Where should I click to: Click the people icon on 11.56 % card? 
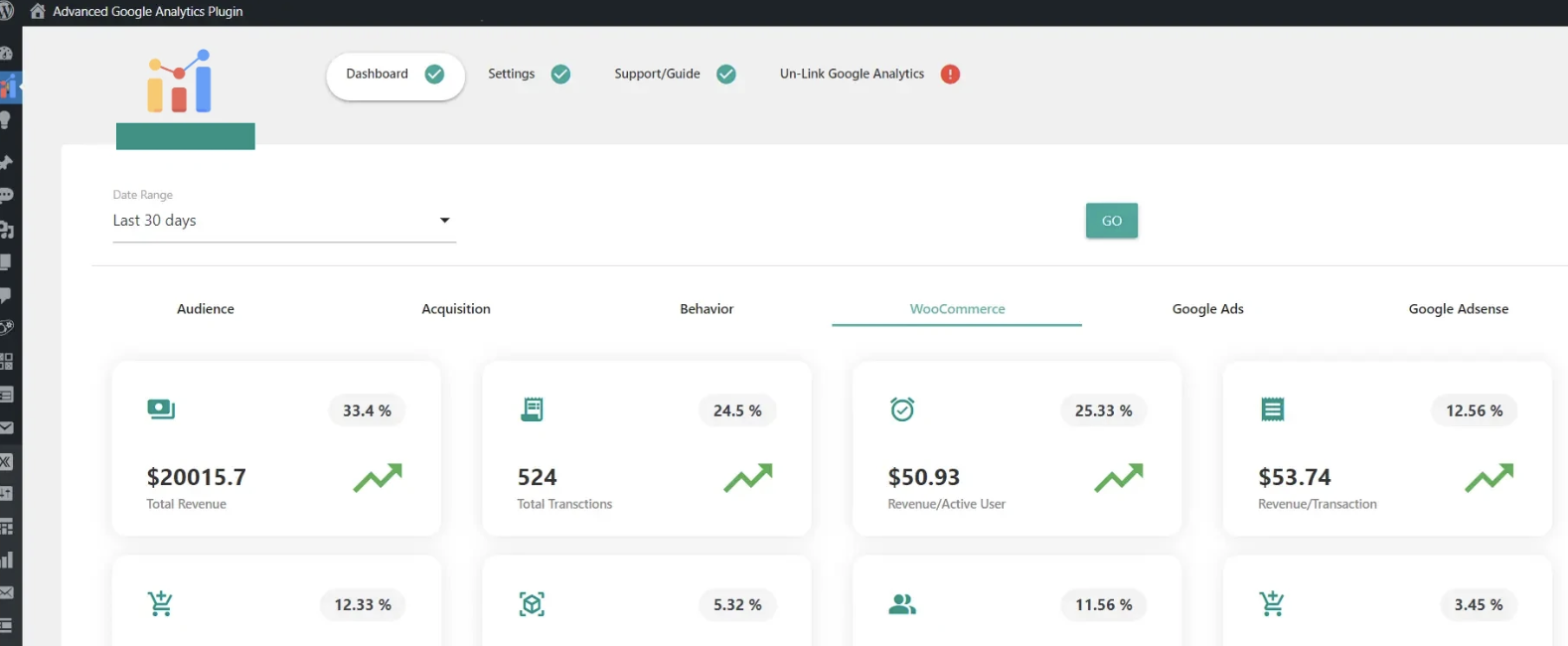[902, 603]
